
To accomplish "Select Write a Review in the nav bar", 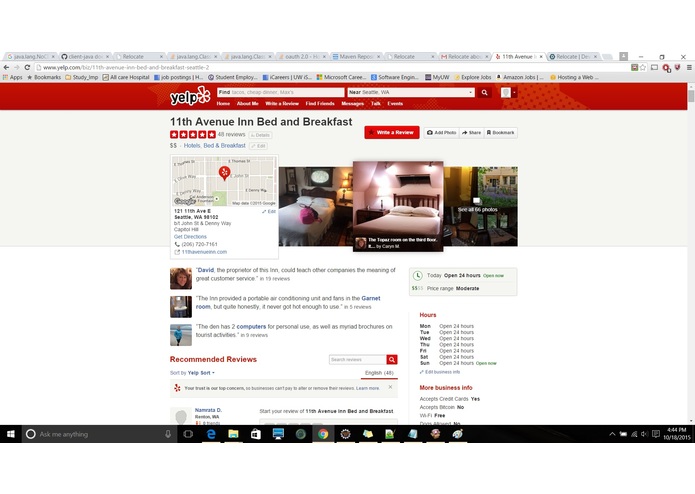I will click(x=282, y=104).
